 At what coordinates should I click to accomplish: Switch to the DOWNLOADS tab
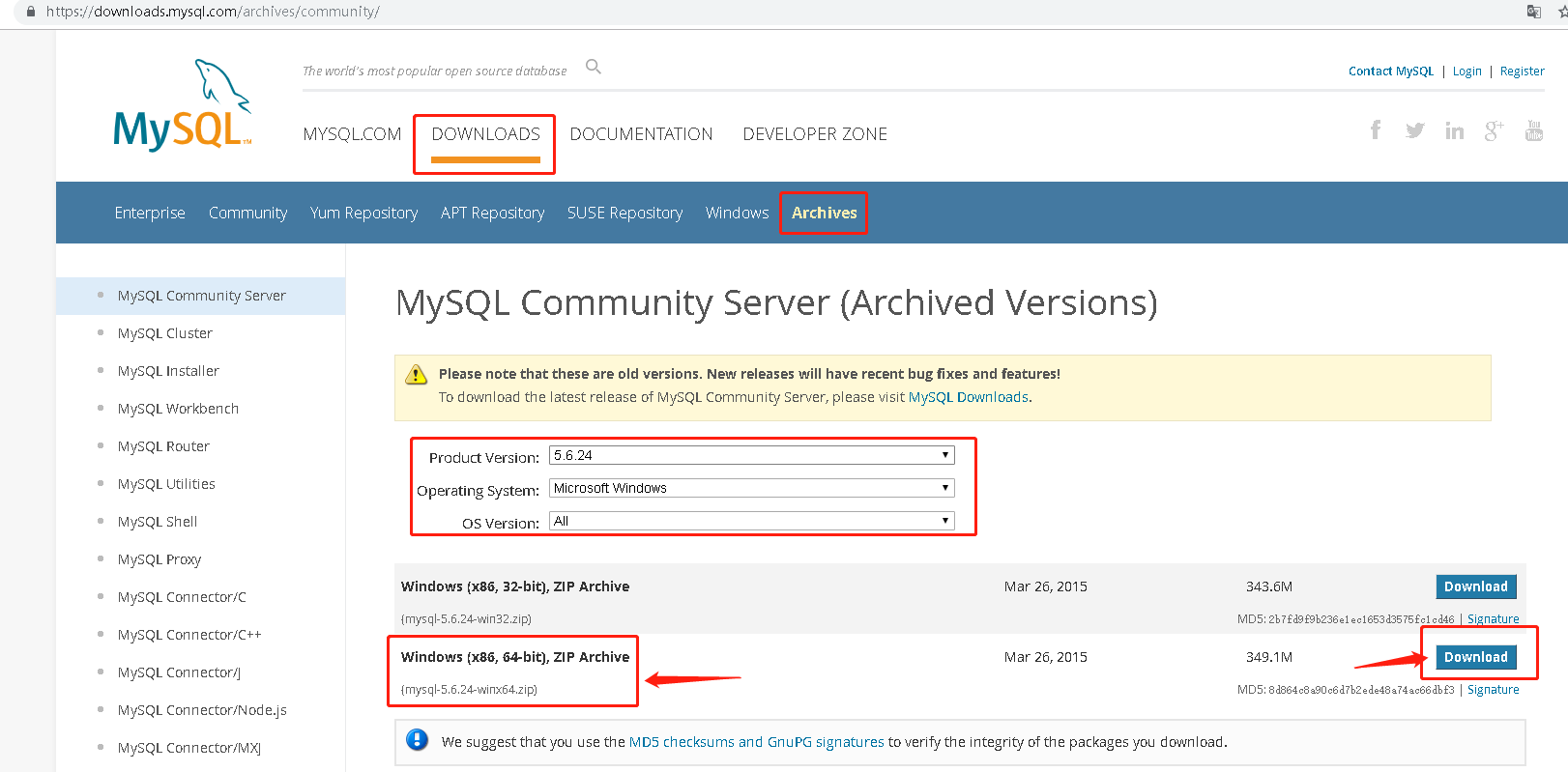click(485, 134)
